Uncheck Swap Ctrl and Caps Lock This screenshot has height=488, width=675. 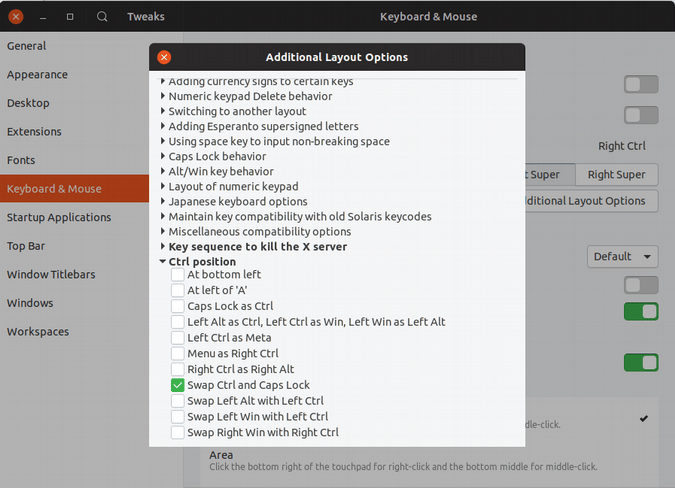[x=177, y=385]
